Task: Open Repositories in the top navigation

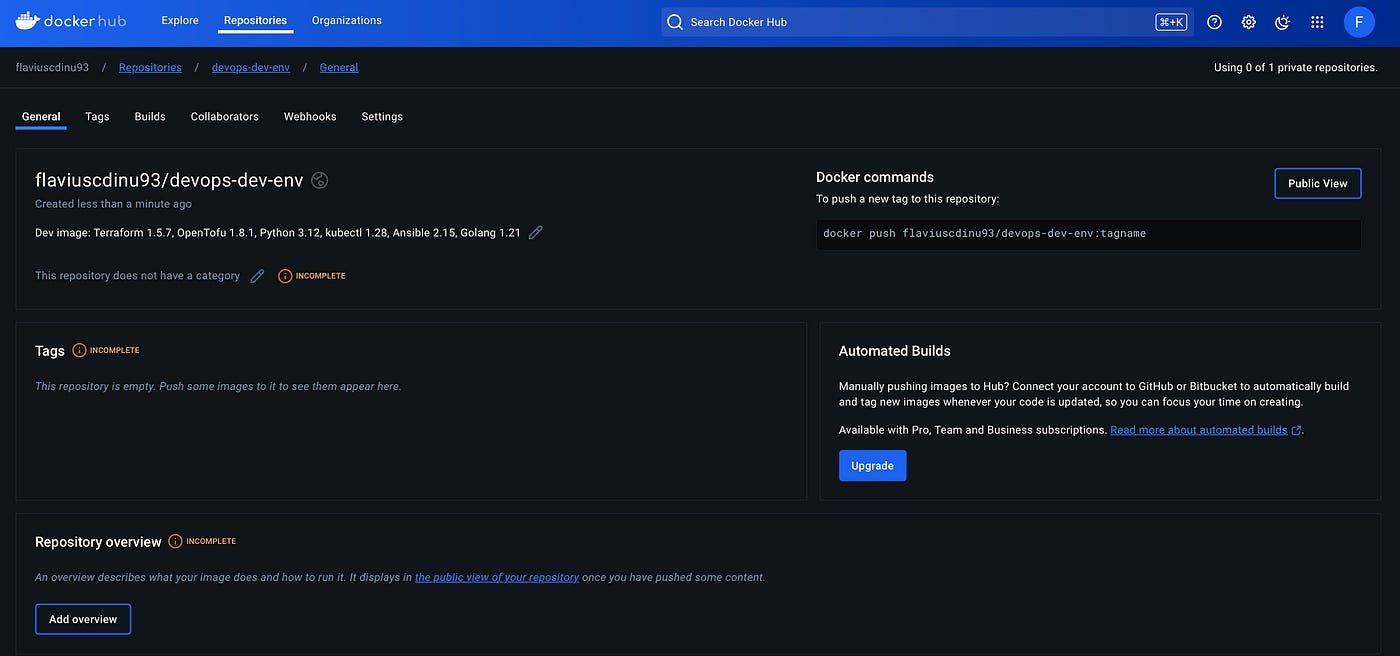Action: 255,20
